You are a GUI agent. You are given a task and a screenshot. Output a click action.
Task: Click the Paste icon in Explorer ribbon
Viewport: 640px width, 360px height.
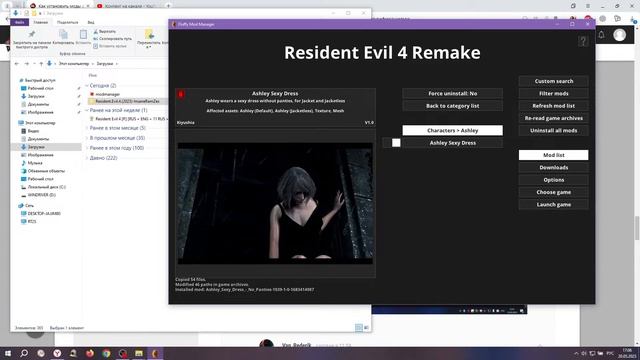coord(83,35)
